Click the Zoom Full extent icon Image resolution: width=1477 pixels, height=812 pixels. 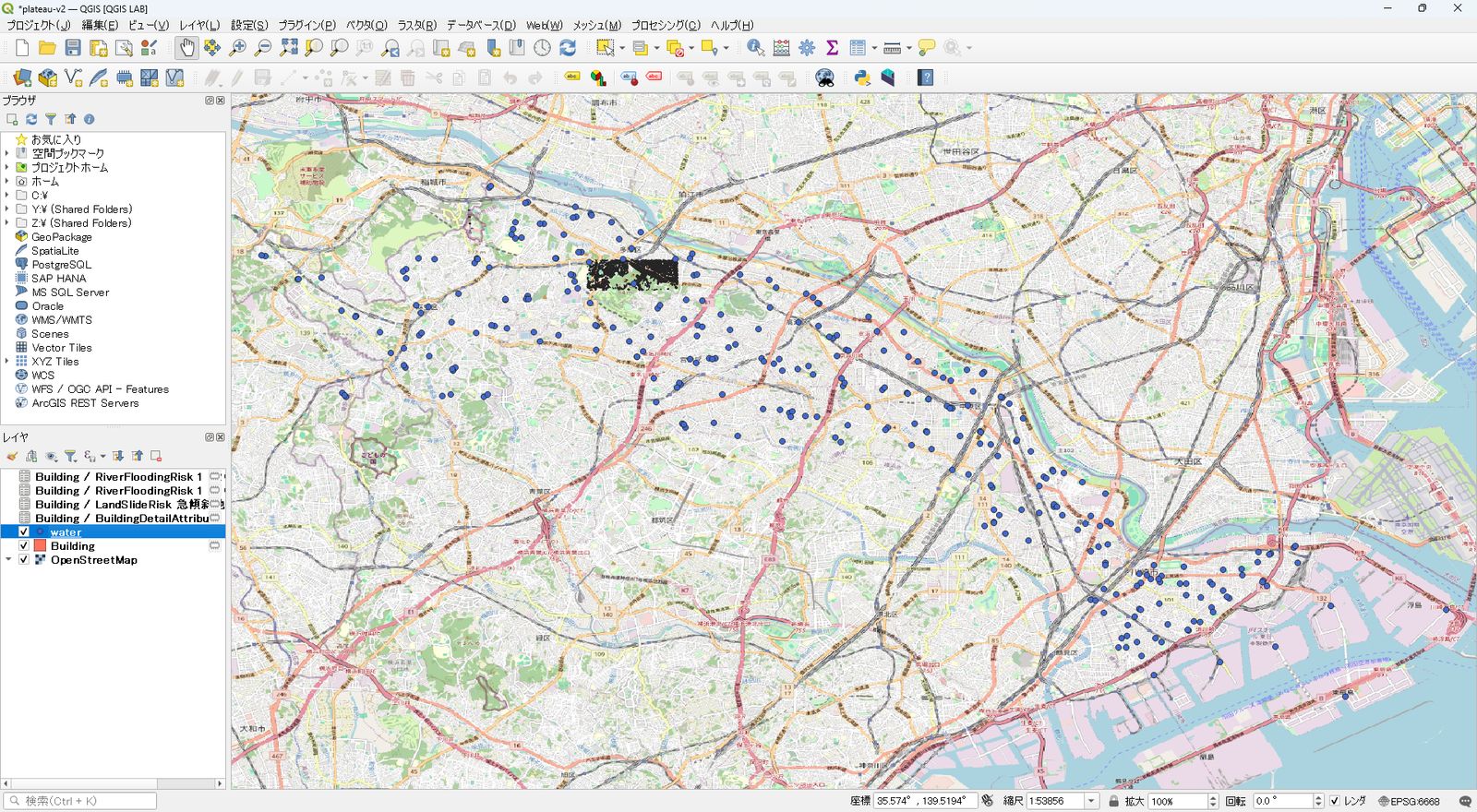[289, 48]
